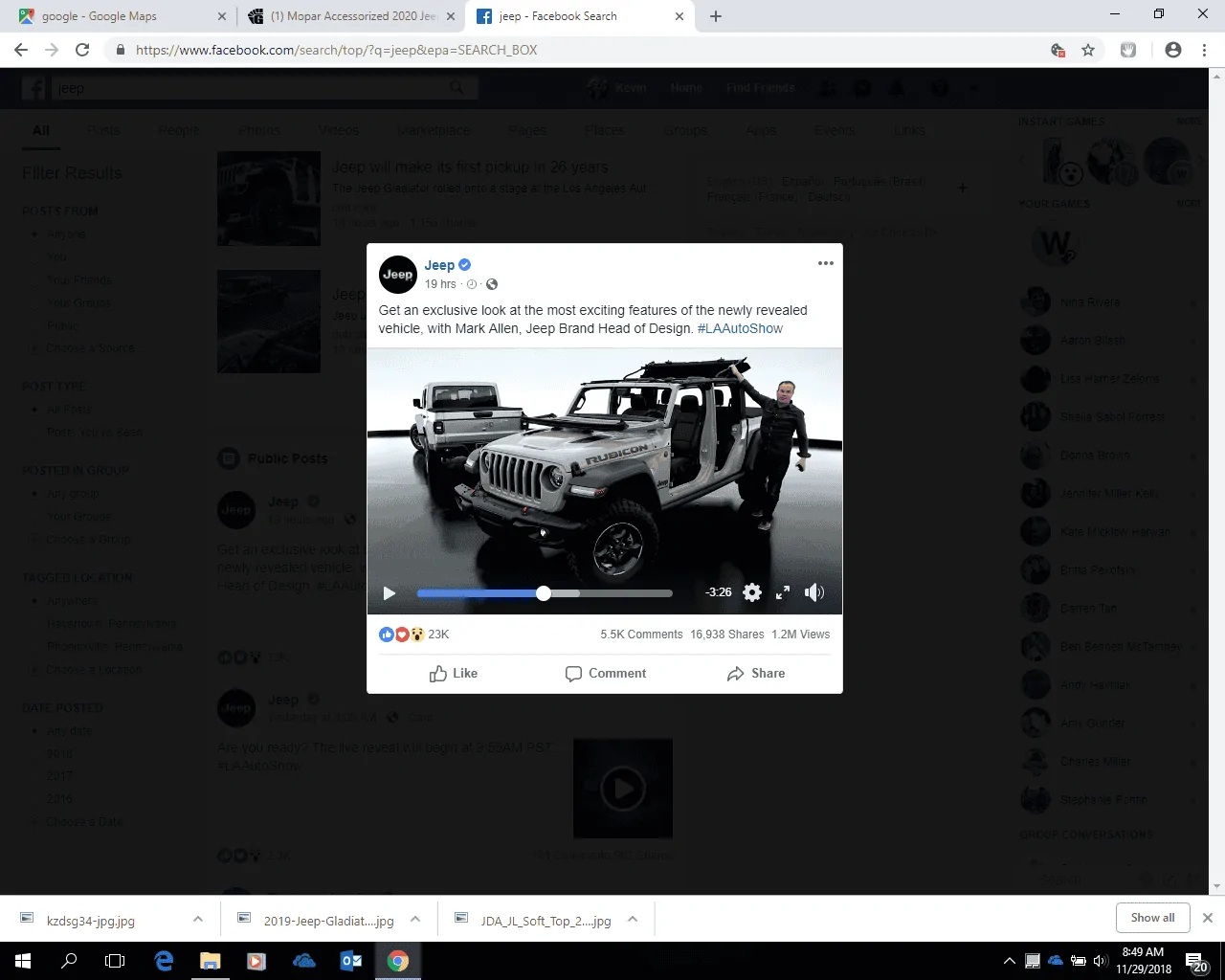This screenshot has height=980, width=1225.
Task: Select the 2016 date posted radio
Action: pyautogui.click(x=35, y=799)
